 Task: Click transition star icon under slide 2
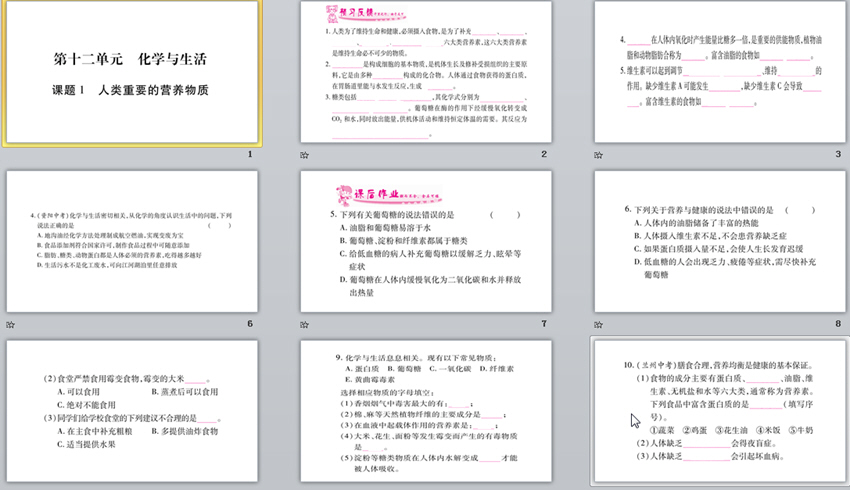point(305,155)
